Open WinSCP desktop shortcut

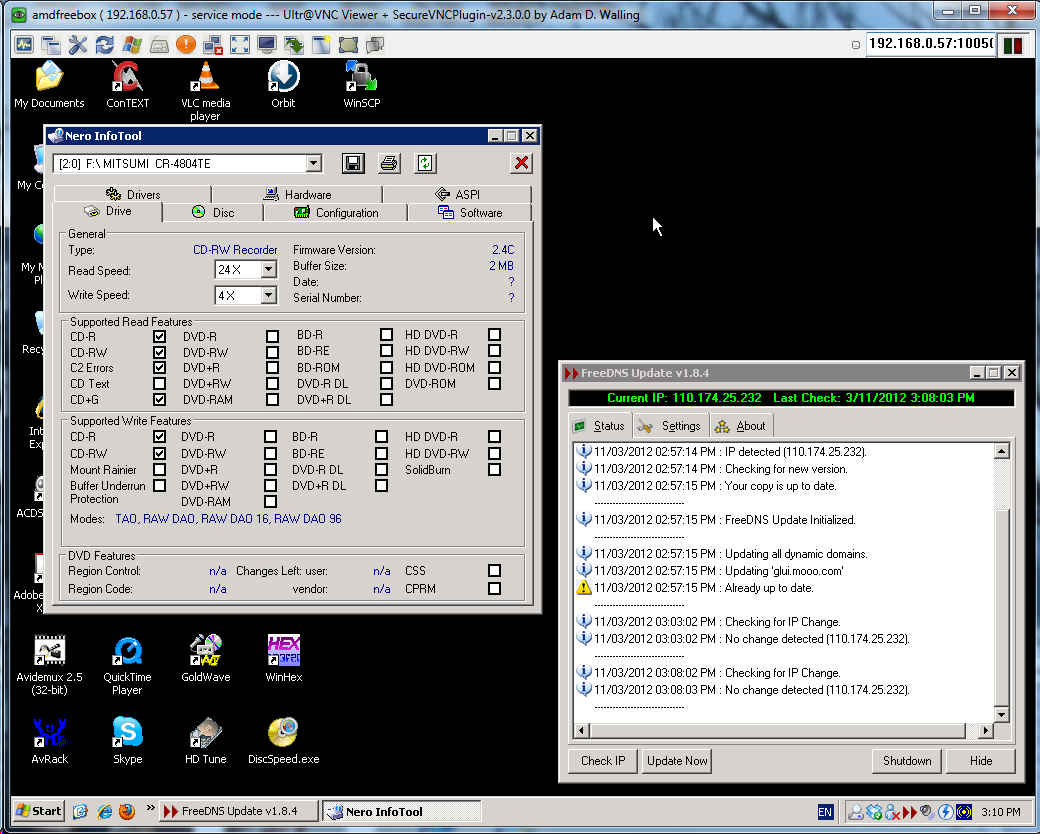[361, 84]
